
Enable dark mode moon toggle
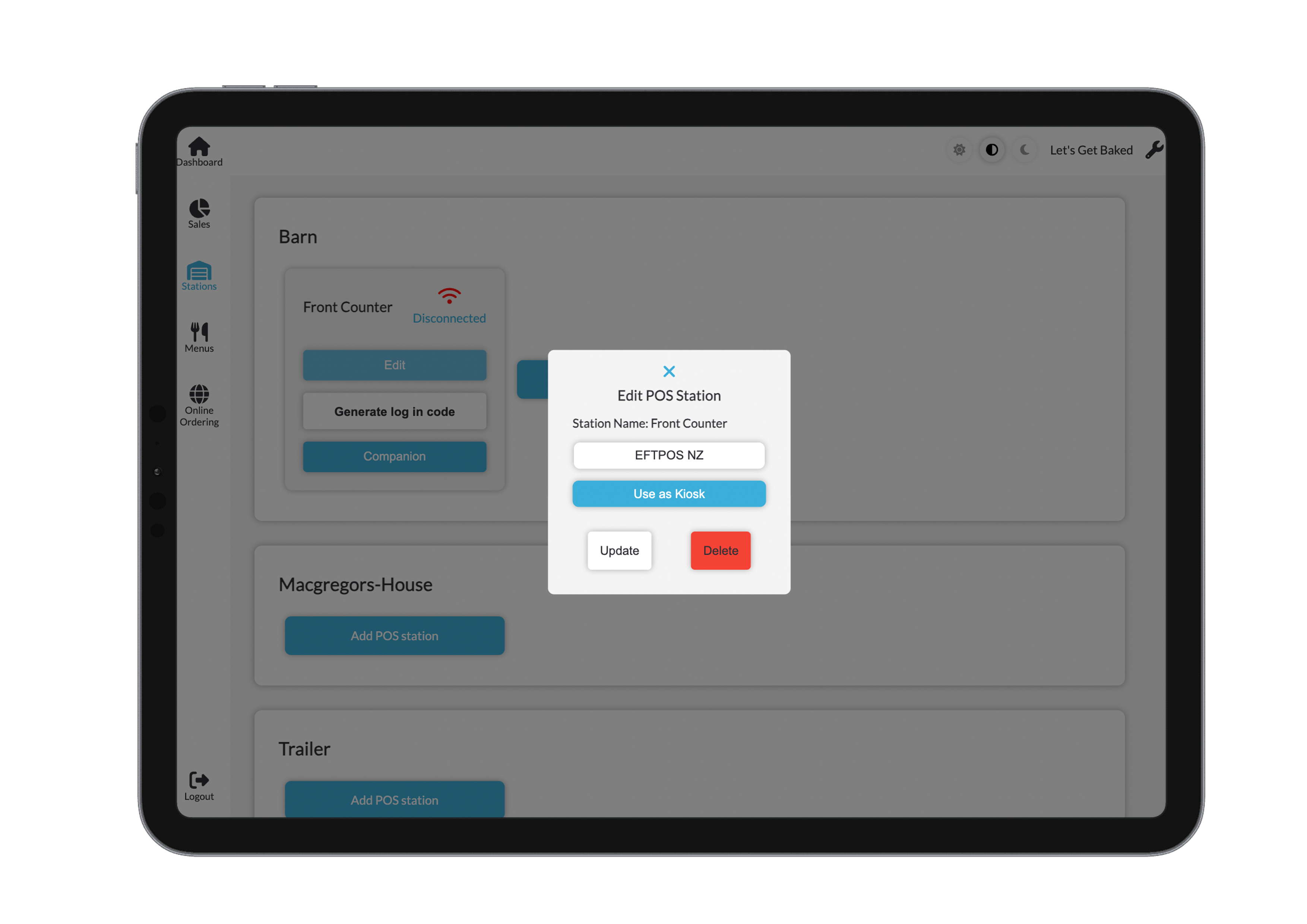[1025, 150]
